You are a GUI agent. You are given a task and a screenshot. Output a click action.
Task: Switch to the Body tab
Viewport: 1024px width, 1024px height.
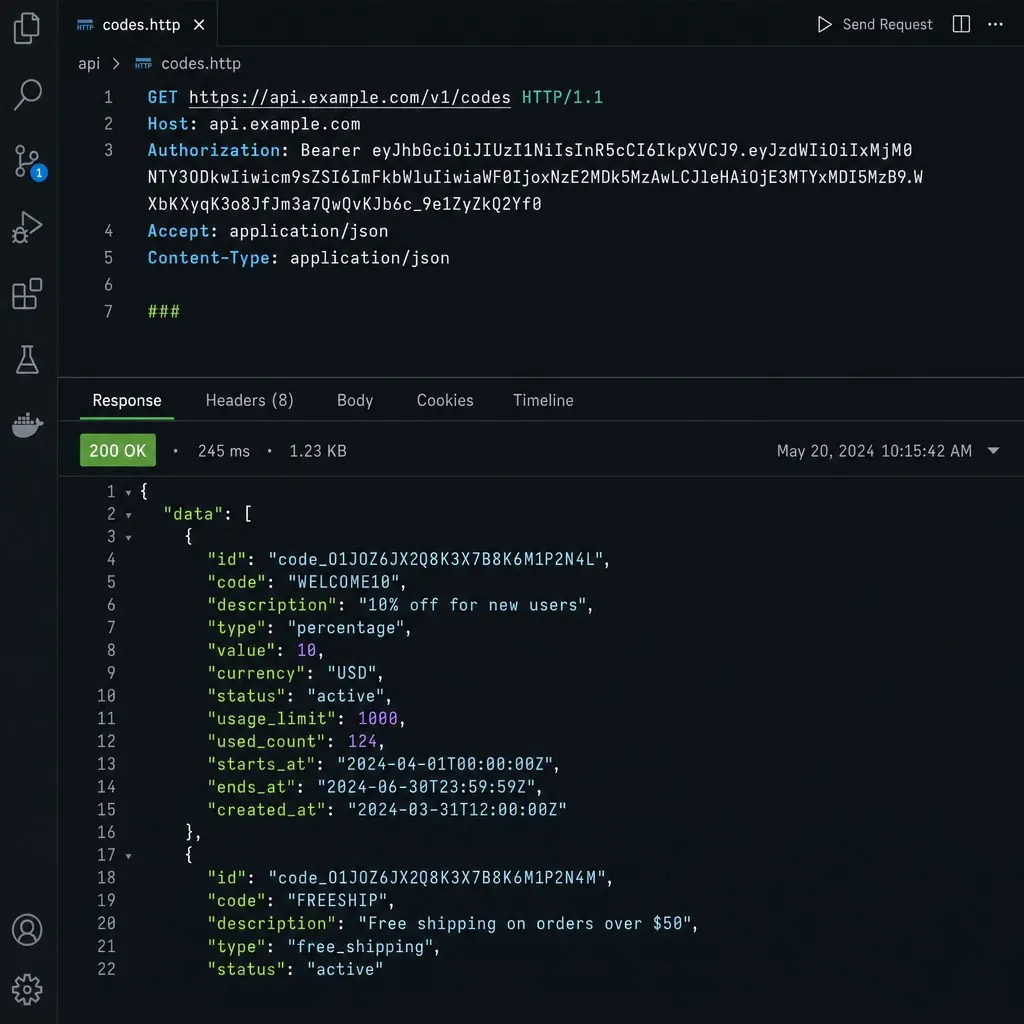[355, 400]
